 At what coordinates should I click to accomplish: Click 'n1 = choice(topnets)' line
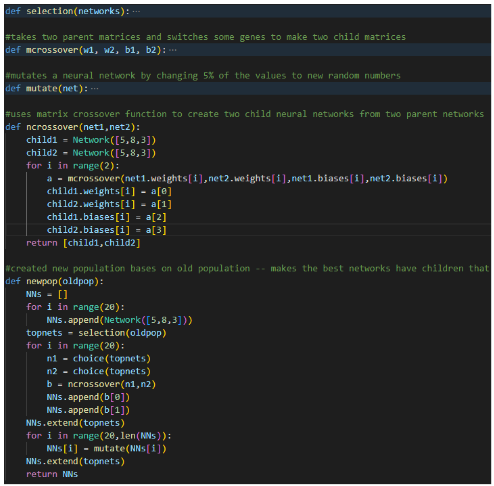pos(99,359)
